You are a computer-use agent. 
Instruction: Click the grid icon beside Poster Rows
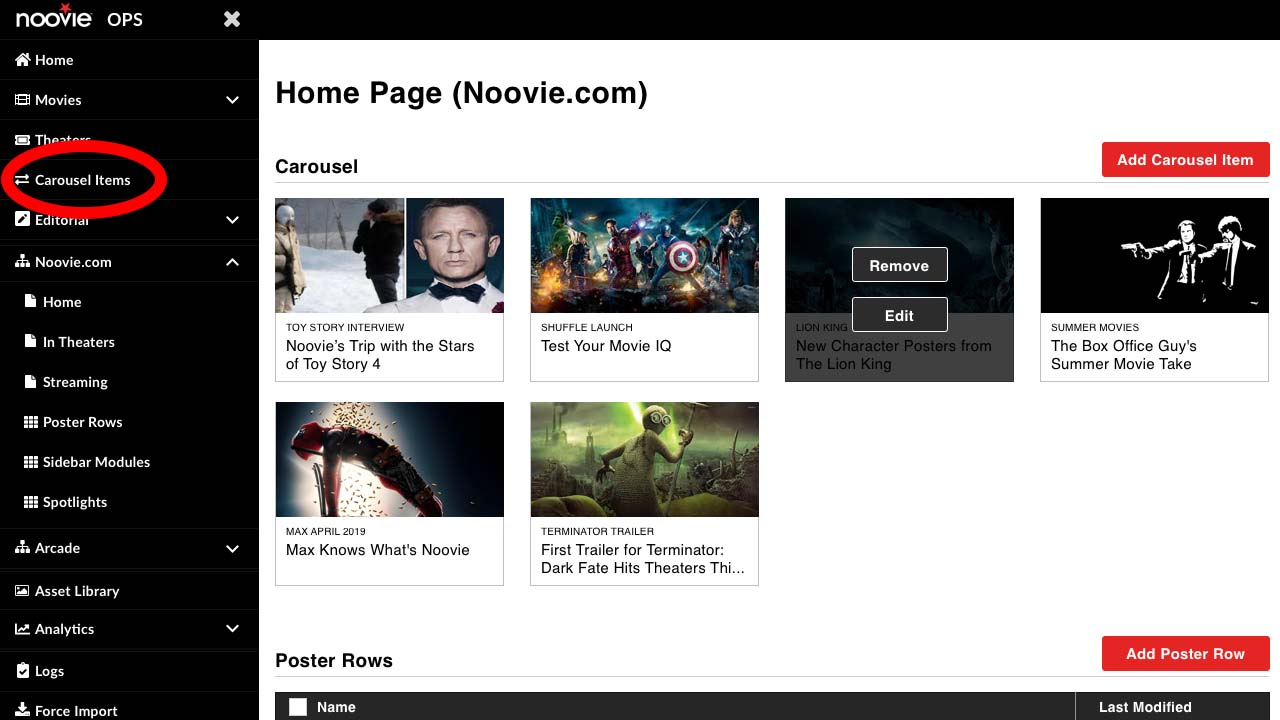point(30,422)
